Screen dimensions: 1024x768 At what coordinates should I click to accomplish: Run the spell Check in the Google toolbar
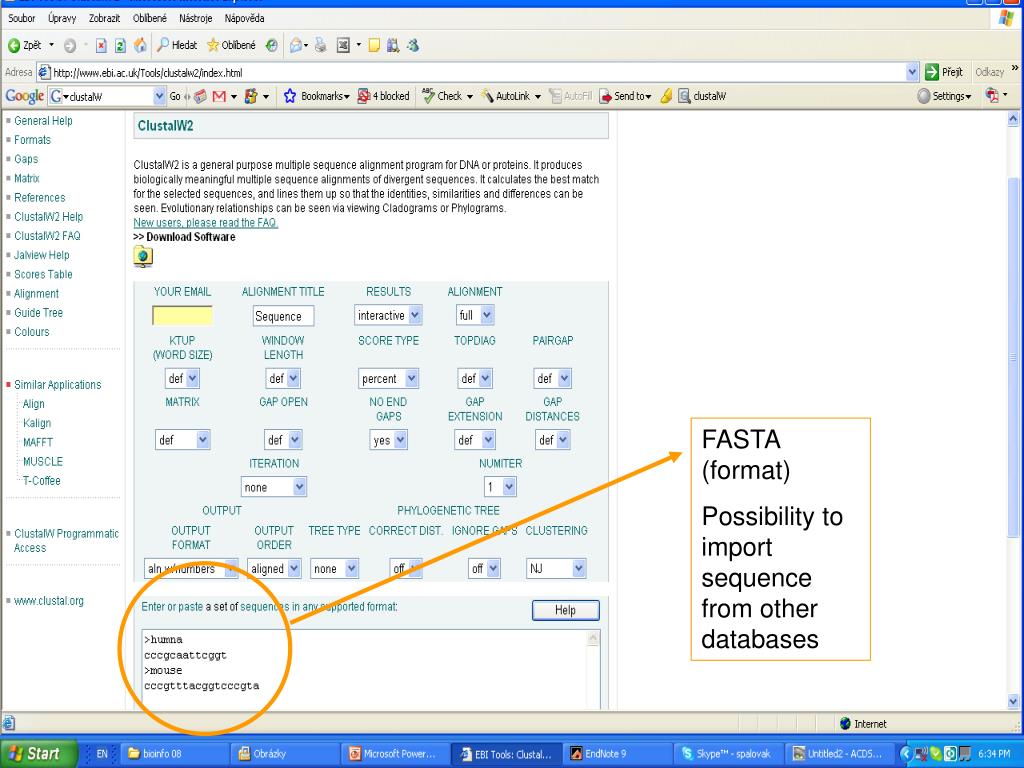click(447, 96)
